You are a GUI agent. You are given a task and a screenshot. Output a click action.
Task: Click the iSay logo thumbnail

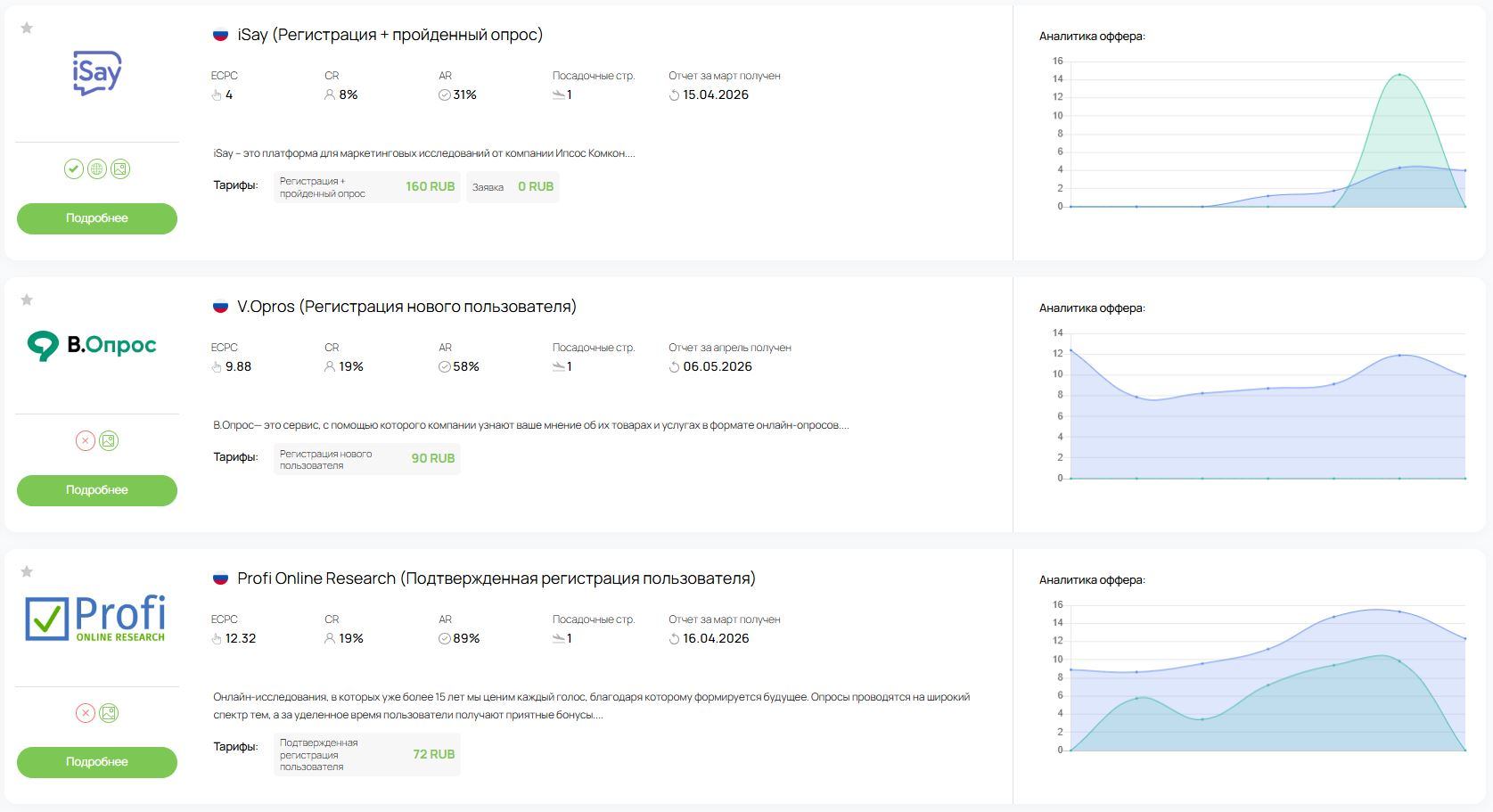(x=97, y=73)
